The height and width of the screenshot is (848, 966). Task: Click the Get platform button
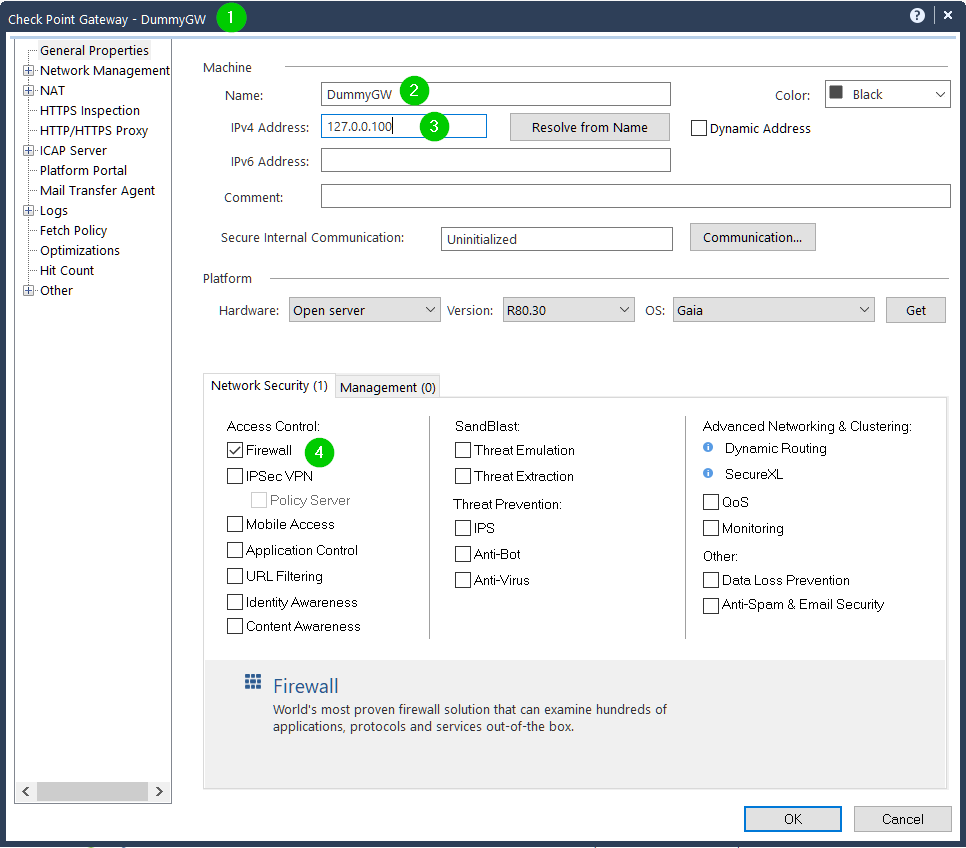coord(915,310)
